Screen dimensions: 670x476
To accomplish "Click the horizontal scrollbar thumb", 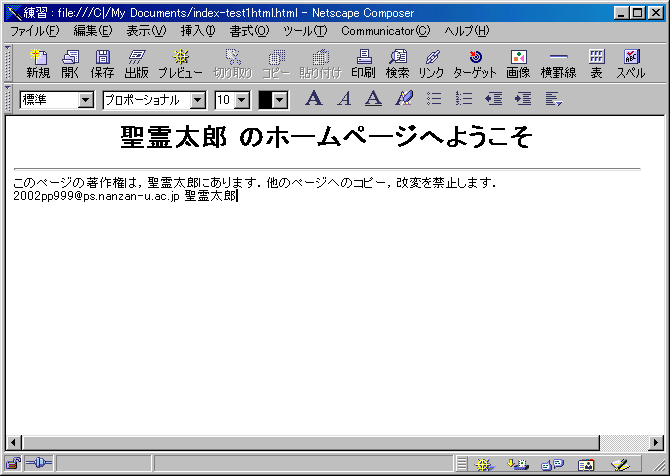I will point(311,442).
